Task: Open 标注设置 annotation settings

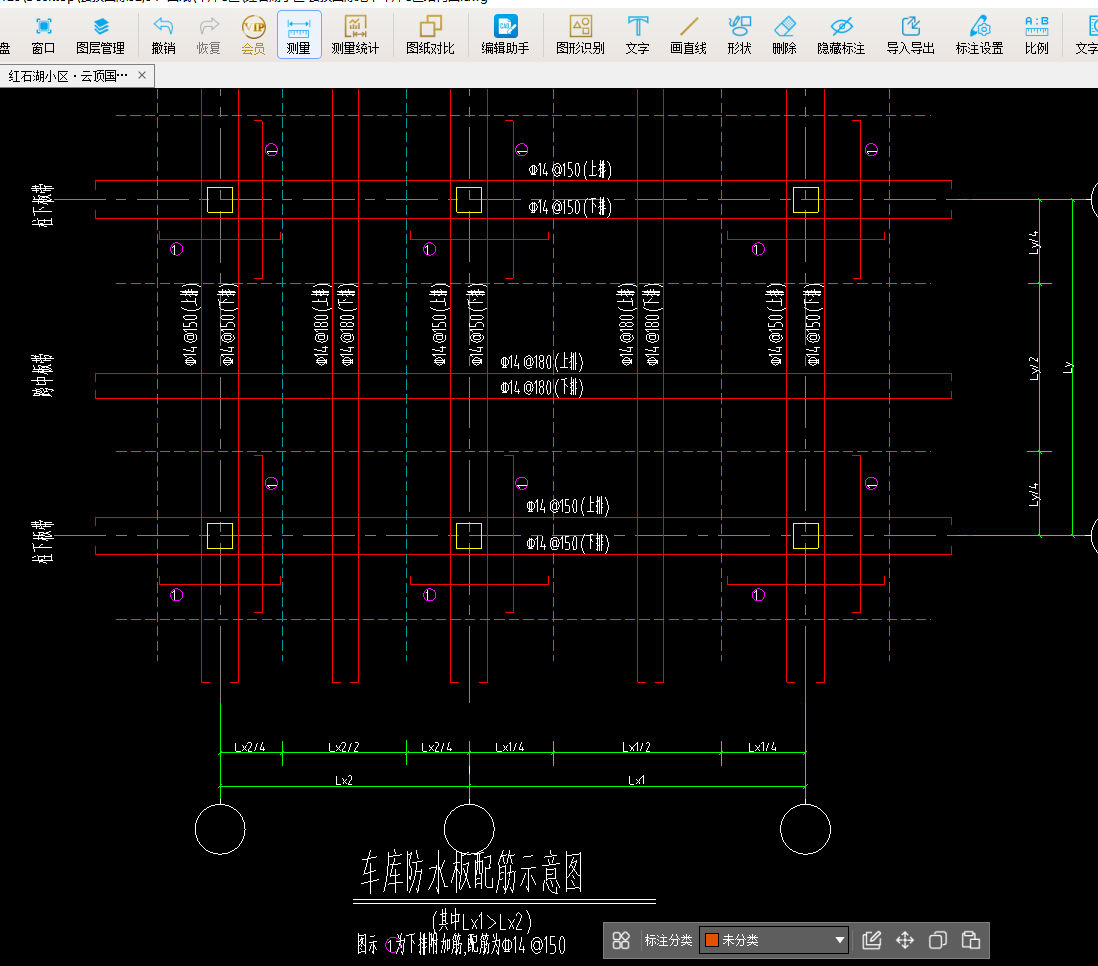Action: click(x=980, y=36)
